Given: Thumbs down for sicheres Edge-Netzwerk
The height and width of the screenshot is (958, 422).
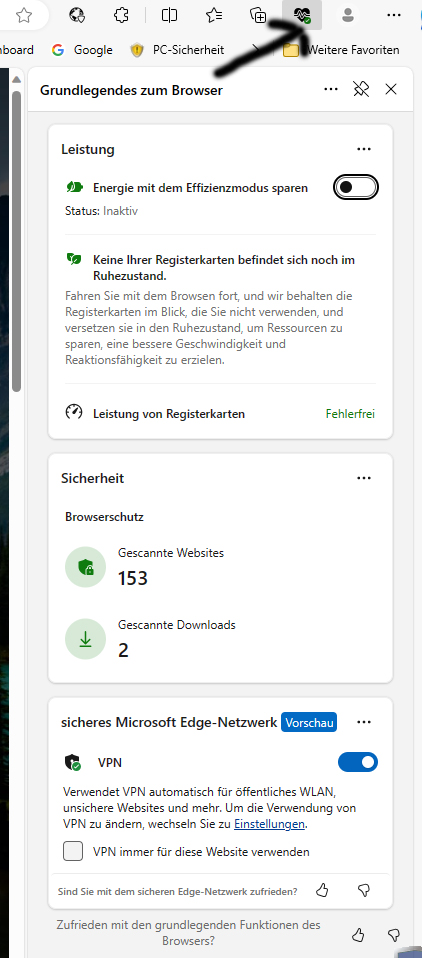Looking at the screenshot, I should click(364, 891).
